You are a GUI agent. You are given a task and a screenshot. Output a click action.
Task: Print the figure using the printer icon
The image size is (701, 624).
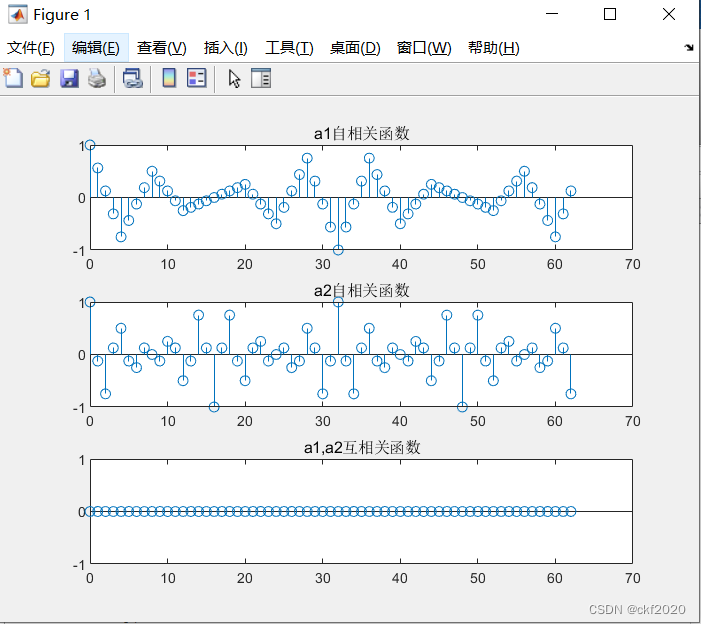(97, 78)
